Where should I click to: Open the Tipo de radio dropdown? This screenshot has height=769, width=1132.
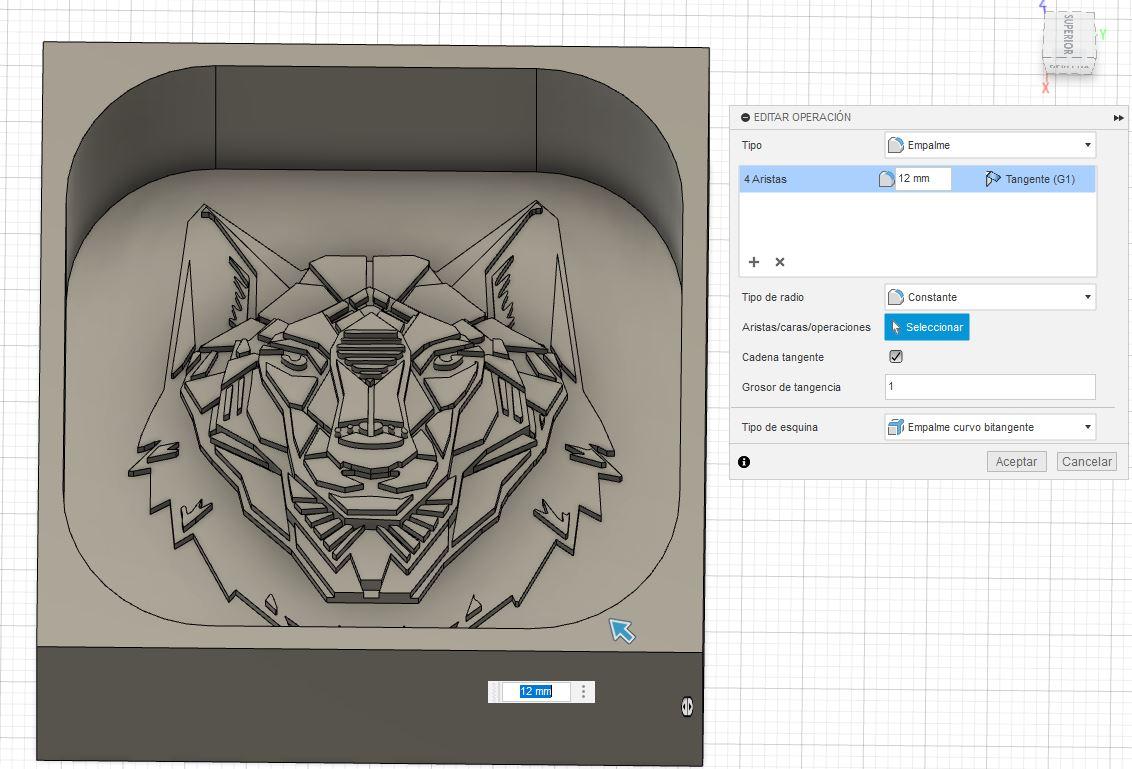(x=989, y=297)
